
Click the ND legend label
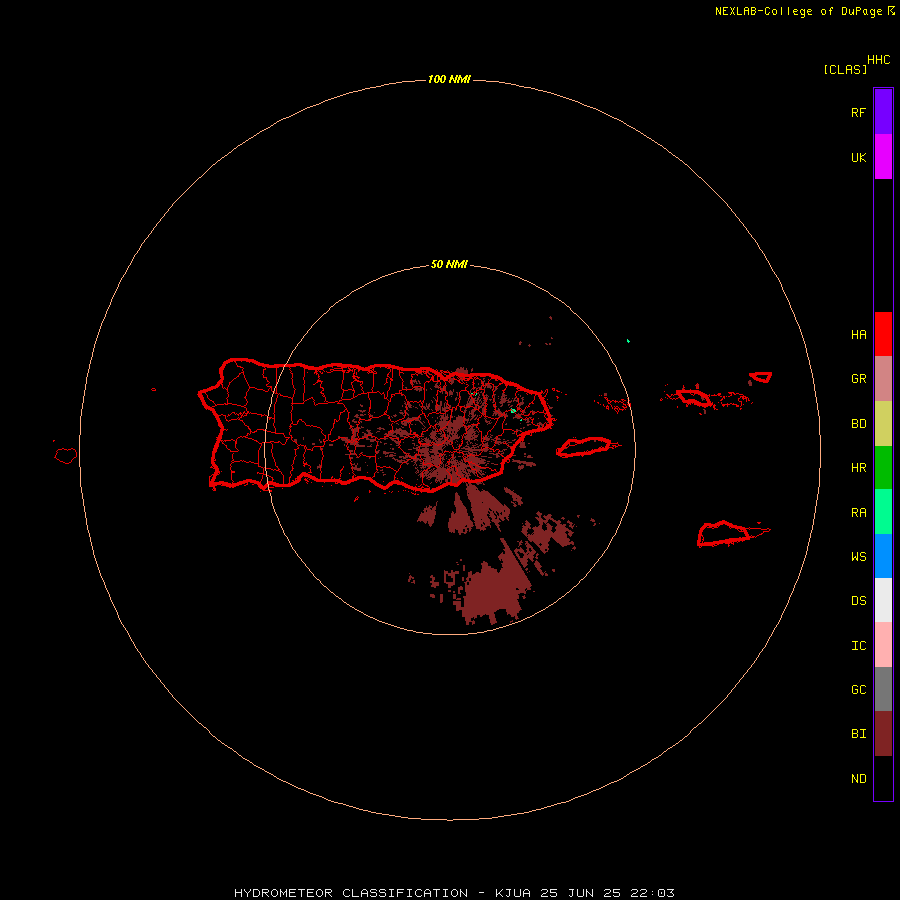pyautogui.click(x=858, y=778)
